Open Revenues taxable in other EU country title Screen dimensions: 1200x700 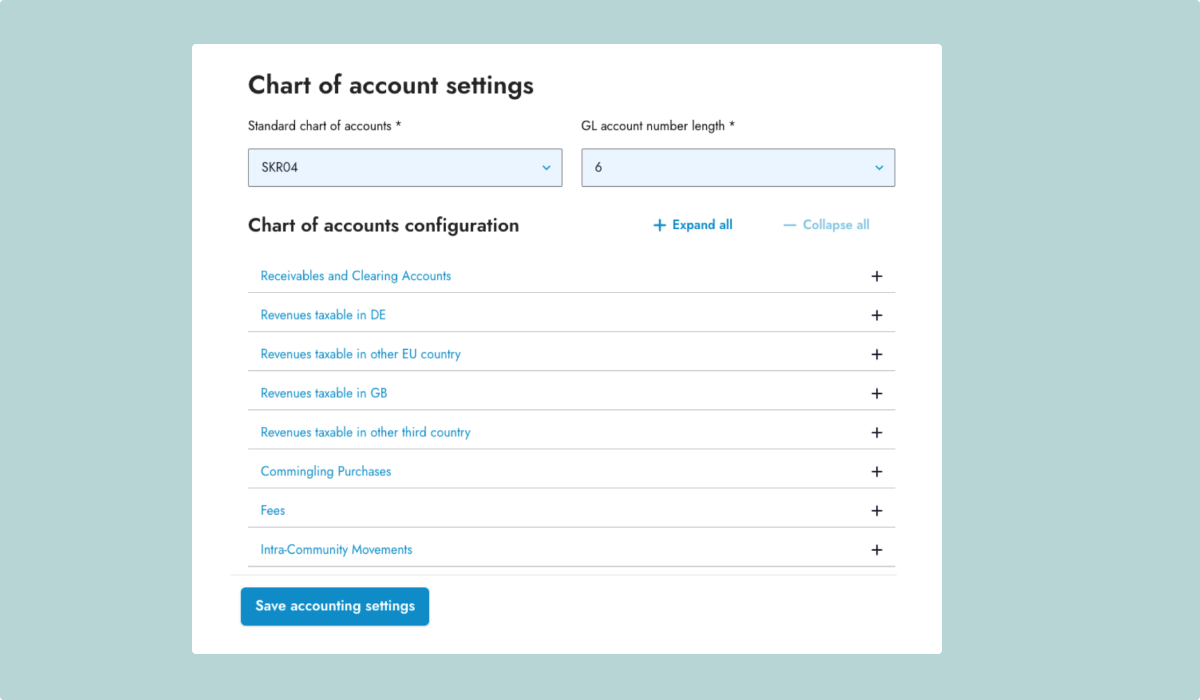coord(360,354)
